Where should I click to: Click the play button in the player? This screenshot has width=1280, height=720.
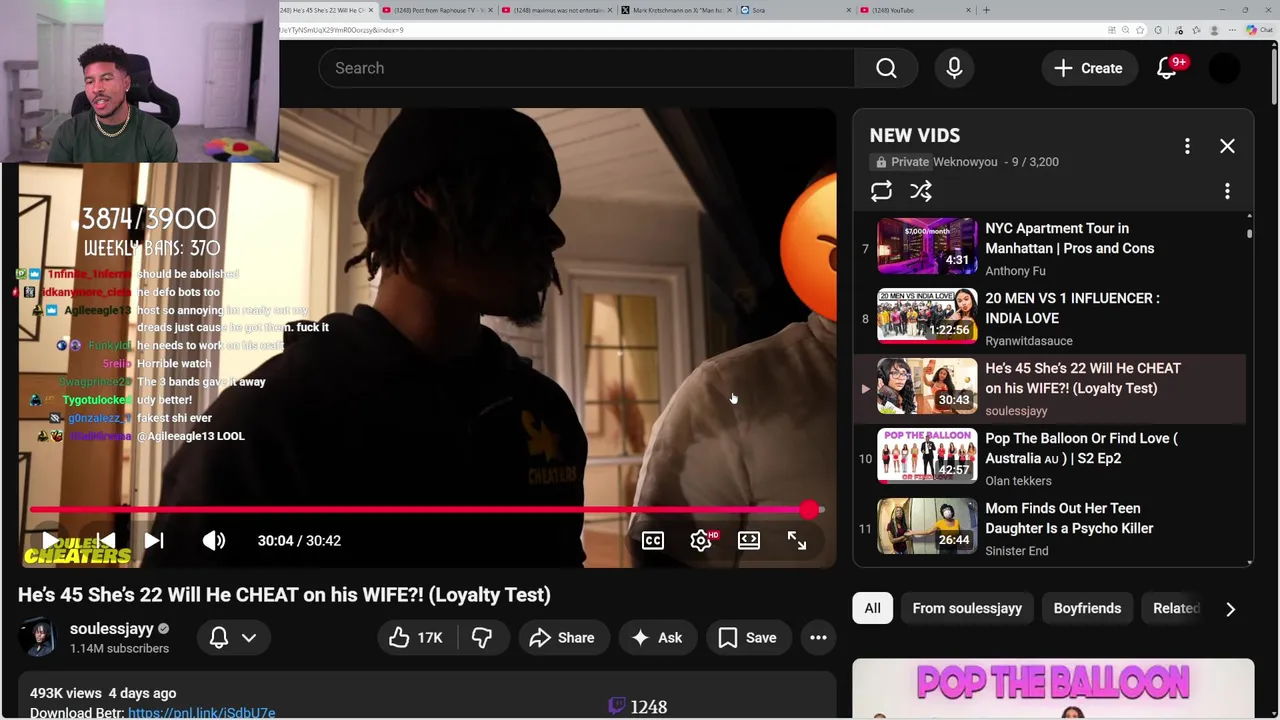coord(49,540)
